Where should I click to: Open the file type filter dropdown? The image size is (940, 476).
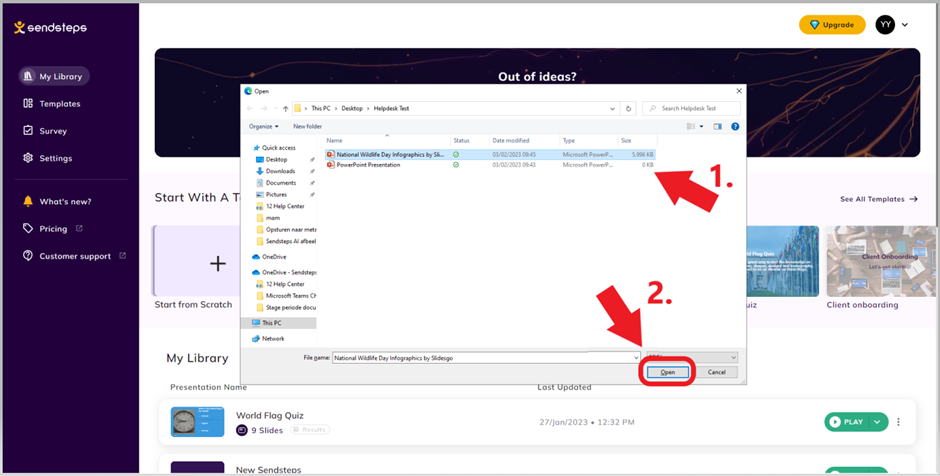coord(692,357)
